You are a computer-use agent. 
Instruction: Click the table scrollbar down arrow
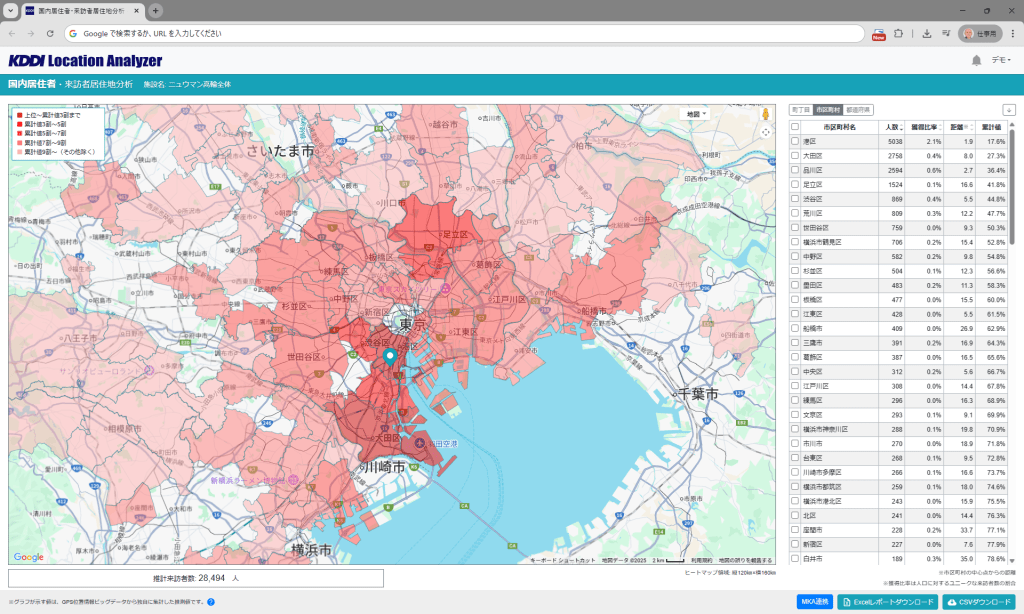1012,560
